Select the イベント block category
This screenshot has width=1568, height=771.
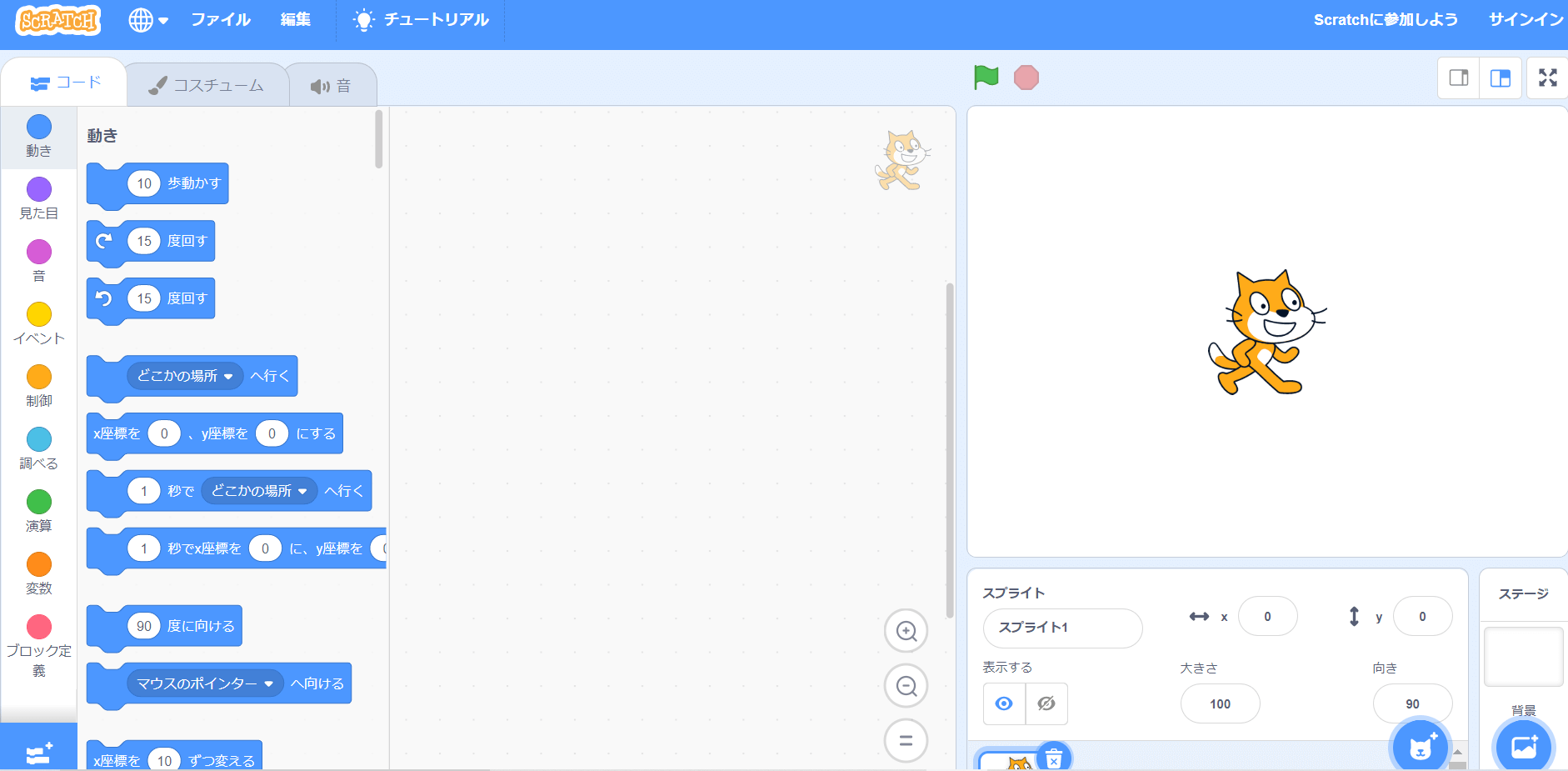(39, 324)
